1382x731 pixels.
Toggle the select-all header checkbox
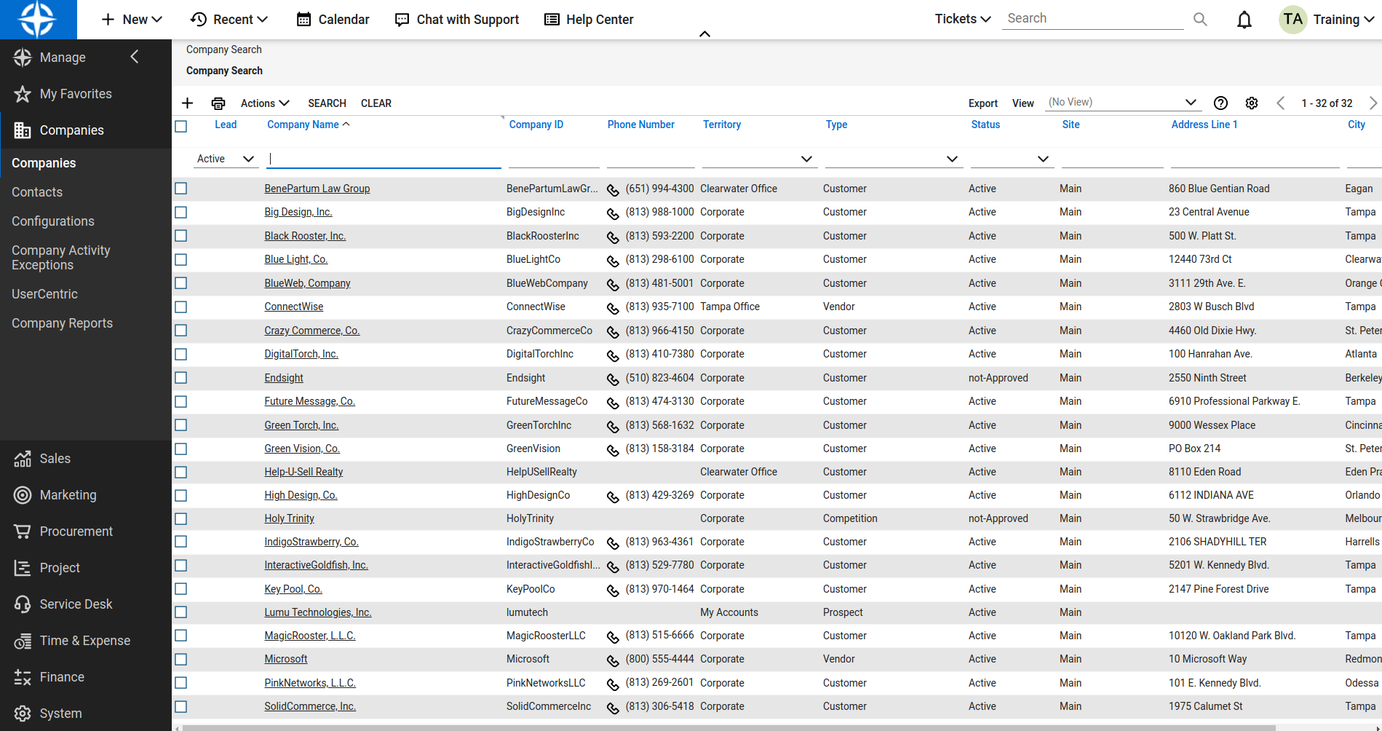click(181, 126)
